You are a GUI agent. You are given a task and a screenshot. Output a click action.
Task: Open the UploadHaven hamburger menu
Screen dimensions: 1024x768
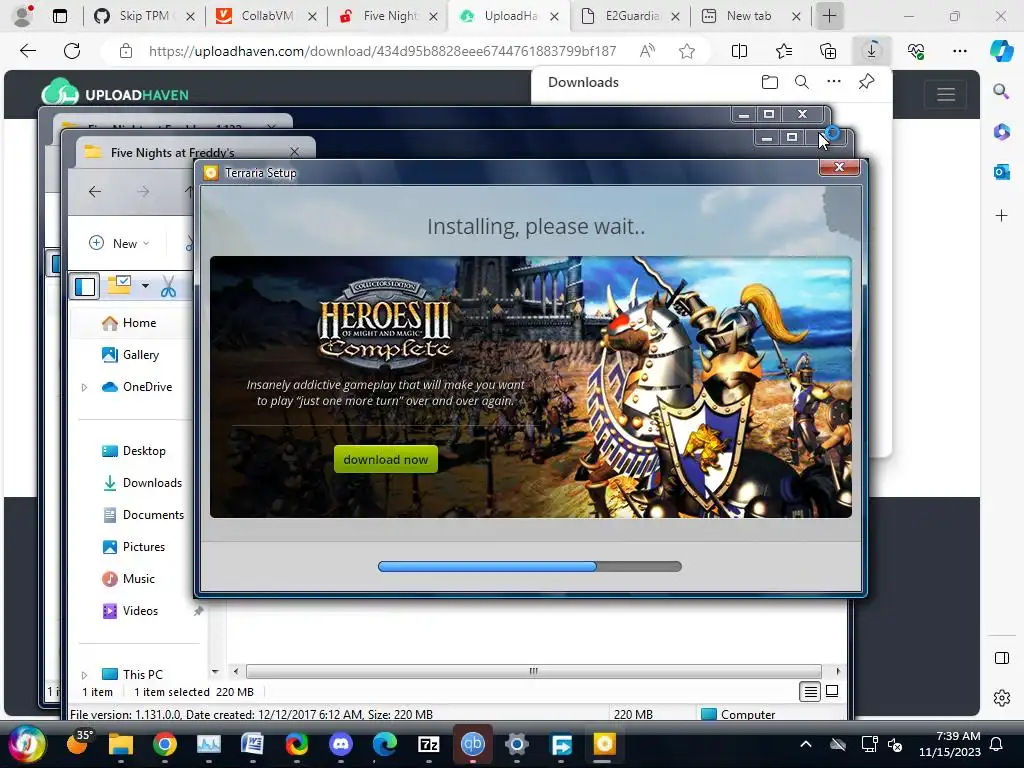pos(946,95)
